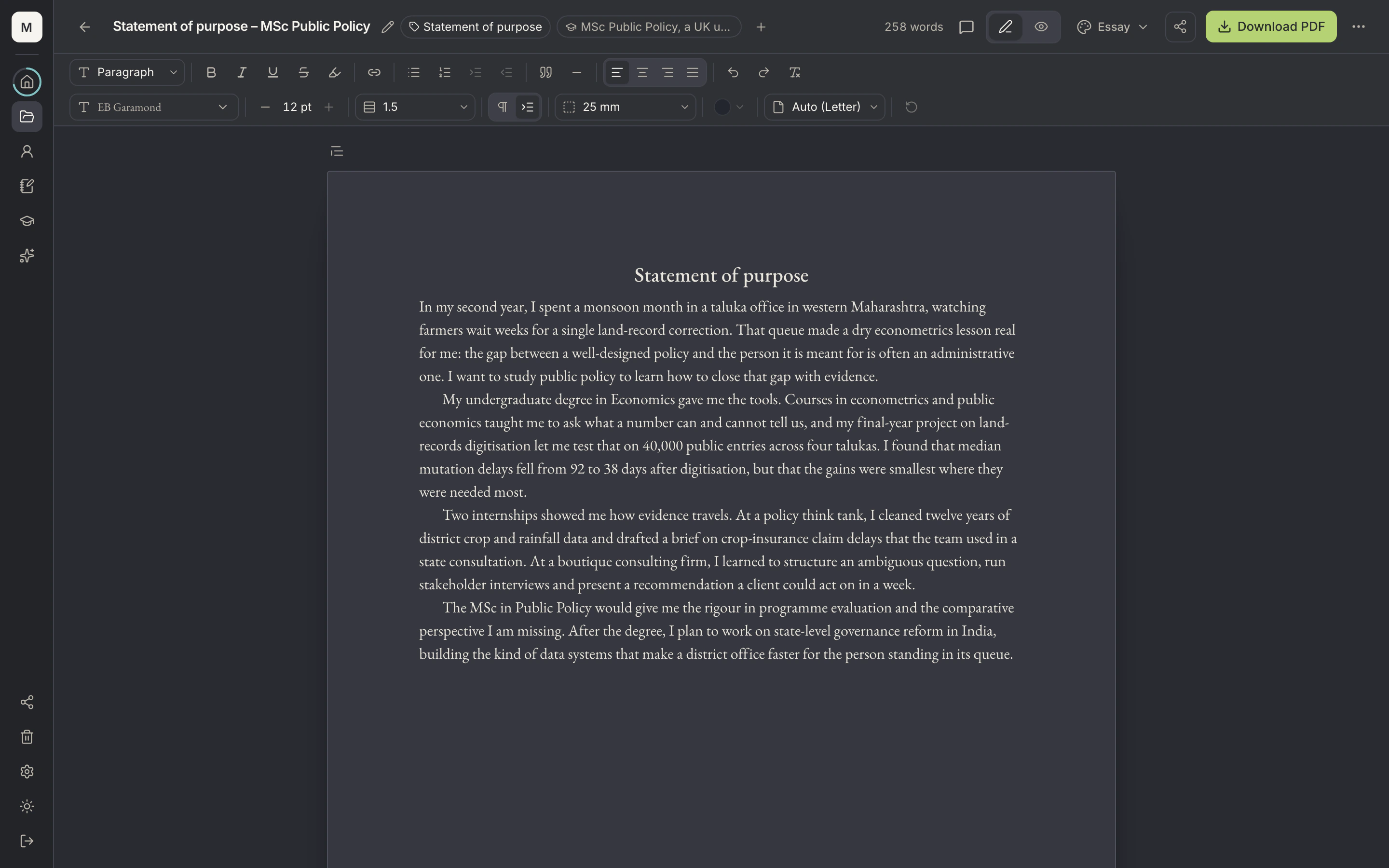
Task: Open the more options menu
Action: click(1358, 27)
